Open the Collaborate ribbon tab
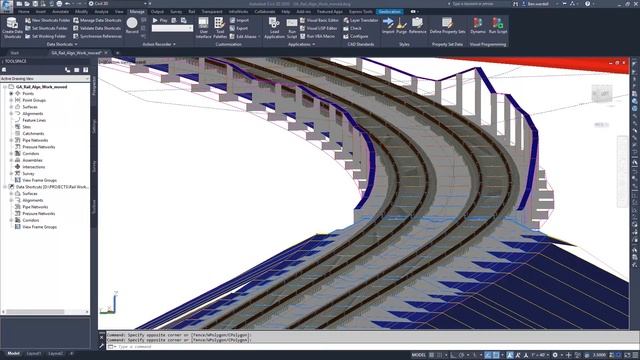Image resolution: width=640 pixels, height=360 pixels. coord(265,11)
